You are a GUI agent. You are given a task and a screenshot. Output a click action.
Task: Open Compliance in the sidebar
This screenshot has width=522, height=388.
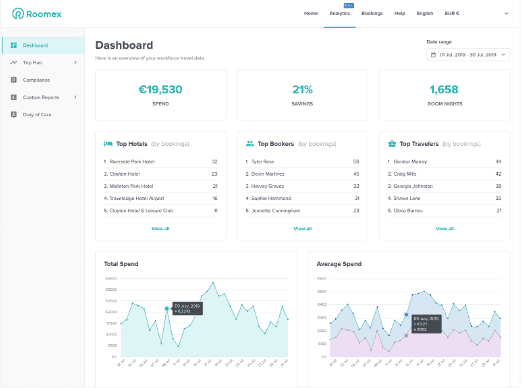click(x=43, y=80)
